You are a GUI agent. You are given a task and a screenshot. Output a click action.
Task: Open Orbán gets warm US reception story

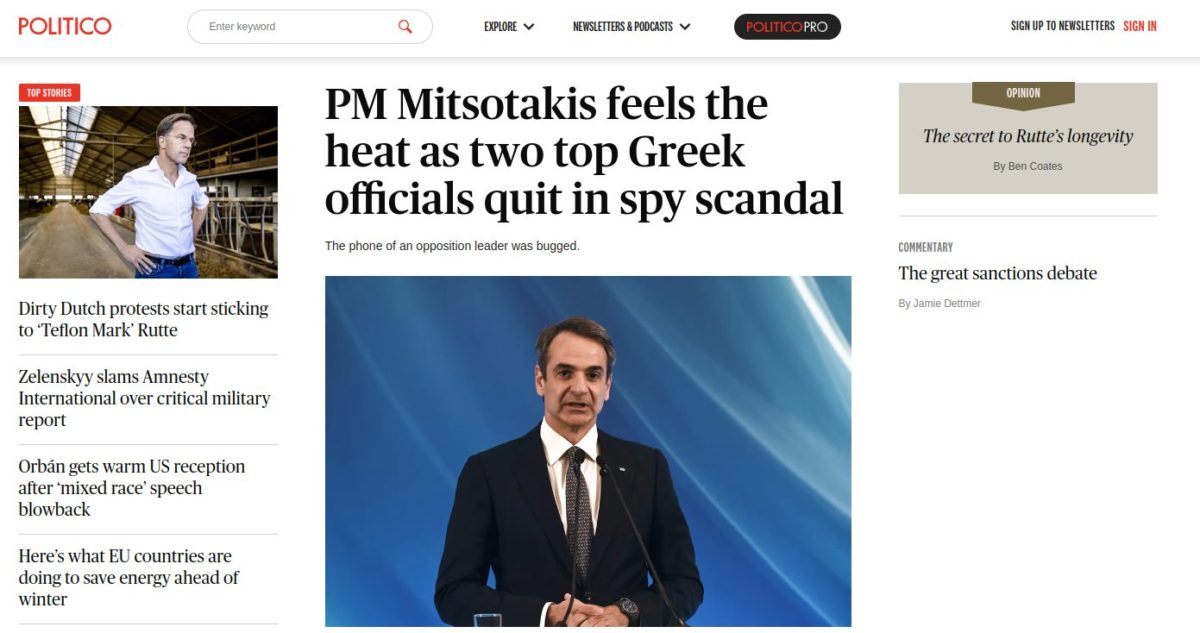coord(131,488)
